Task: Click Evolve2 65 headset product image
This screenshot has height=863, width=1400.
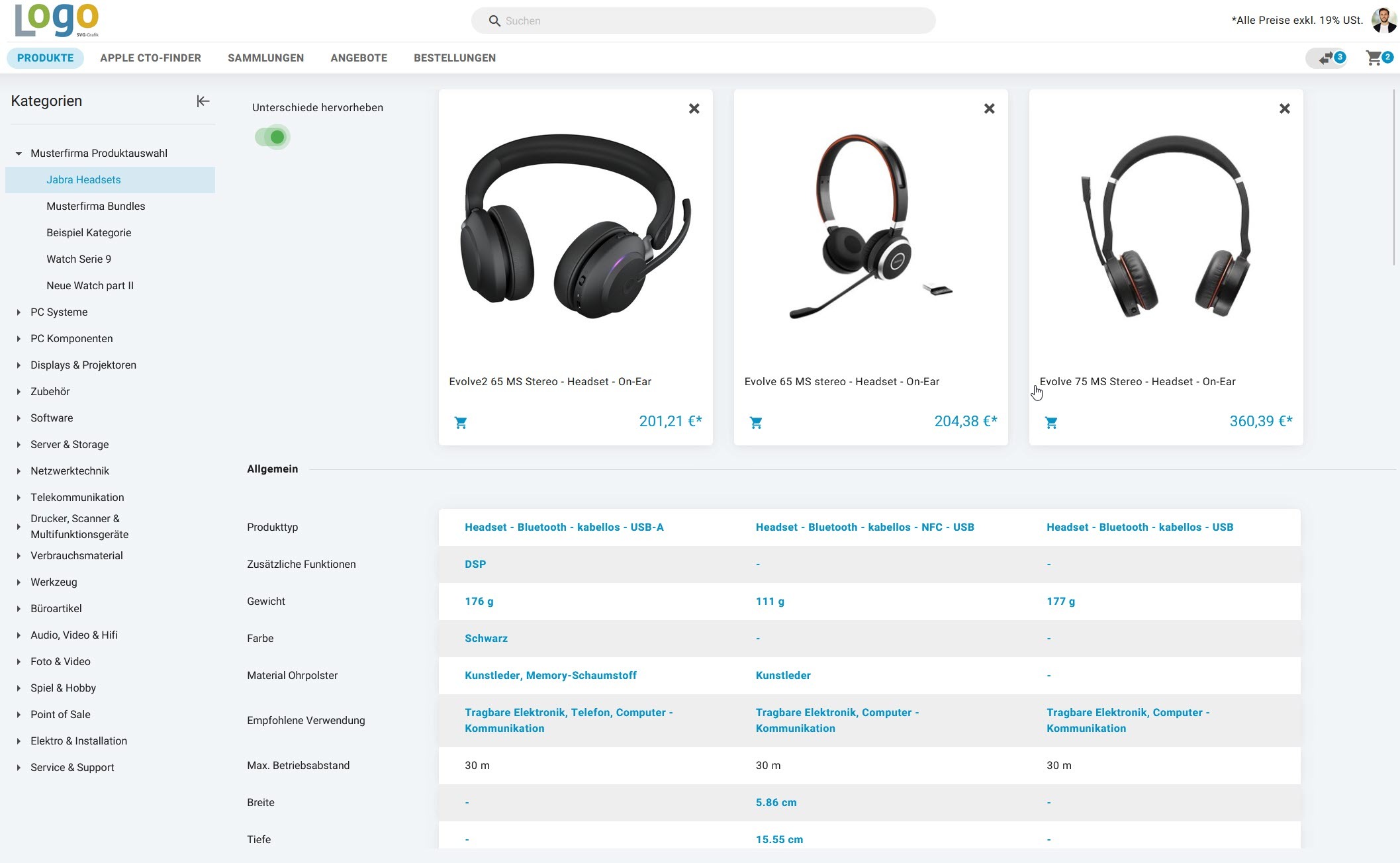Action: [x=575, y=226]
